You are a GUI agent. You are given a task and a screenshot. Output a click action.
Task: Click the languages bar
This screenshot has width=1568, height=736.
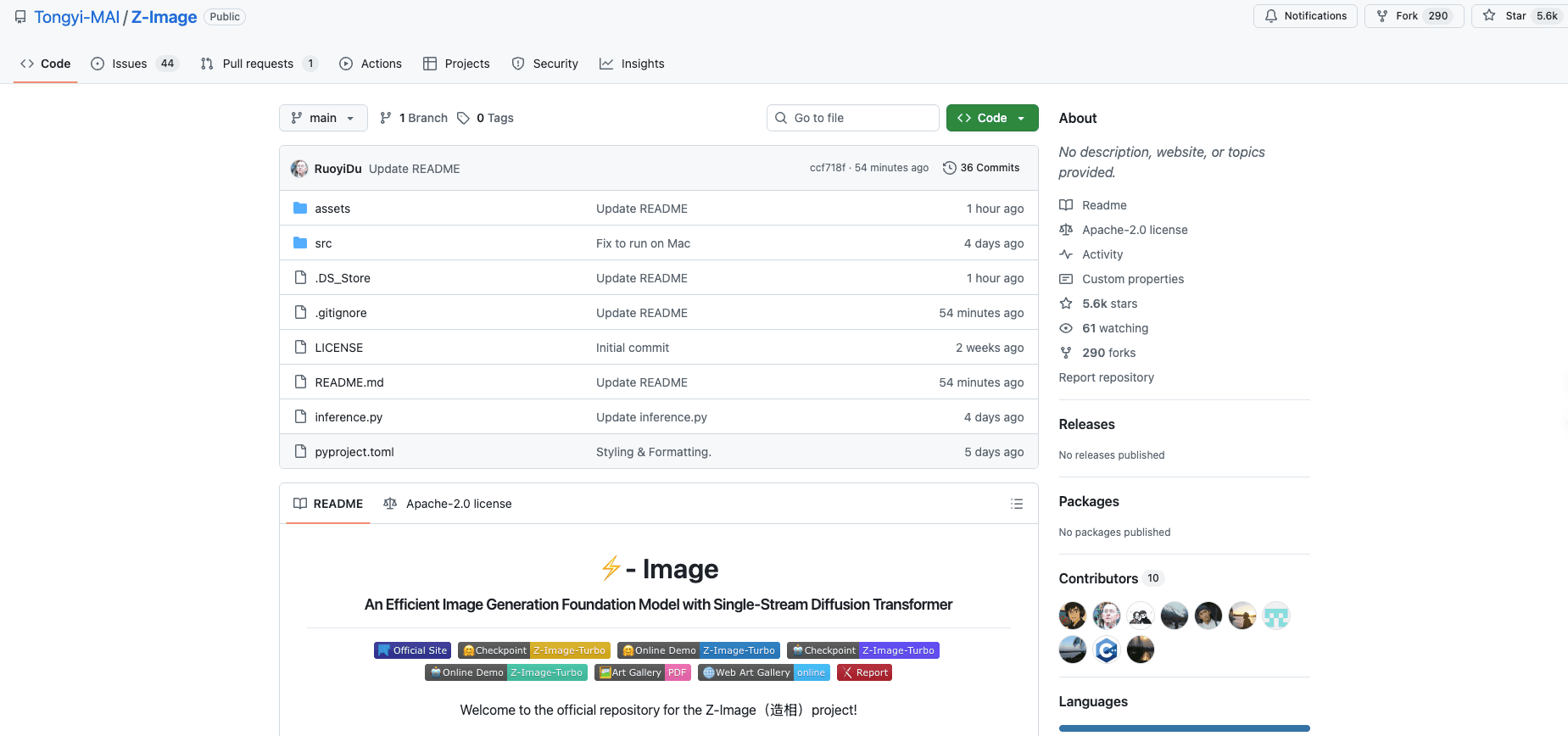[1184, 728]
